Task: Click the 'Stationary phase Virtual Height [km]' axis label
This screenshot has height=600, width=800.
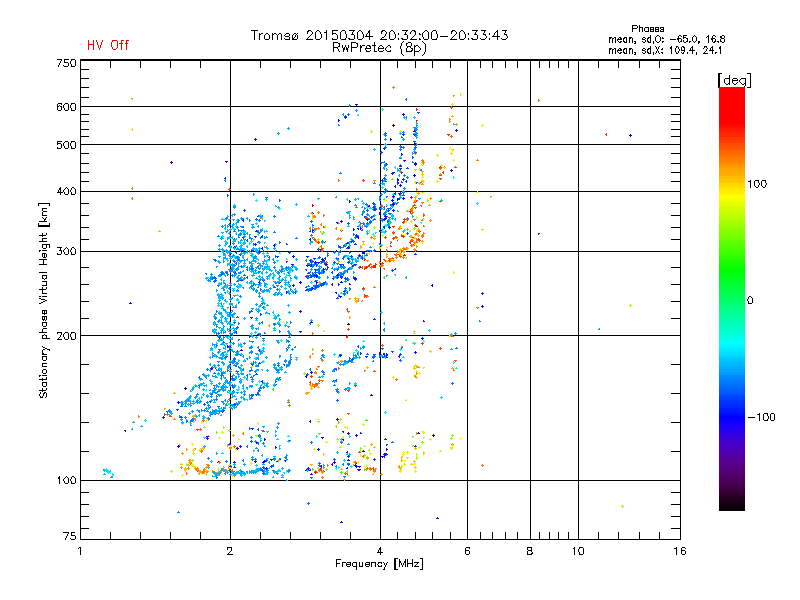Action: [x=44, y=301]
